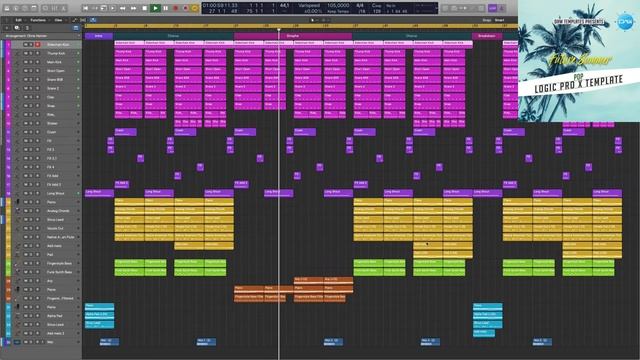Image resolution: width=640 pixels, height=360 pixels.
Task: Click Sidechain Kick track color strip
Action: (8, 44)
